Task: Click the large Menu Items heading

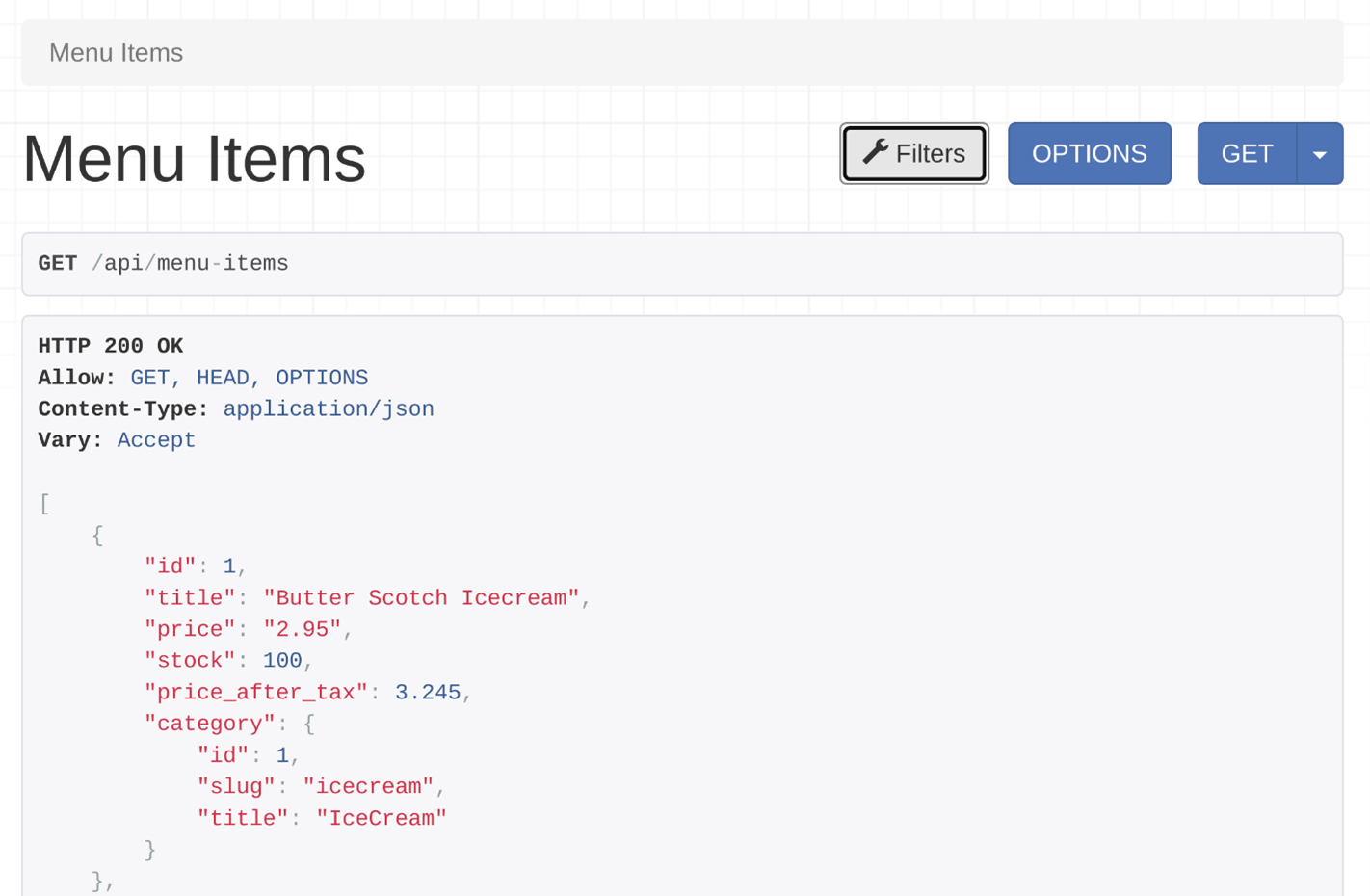Action: [x=194, y=159]
